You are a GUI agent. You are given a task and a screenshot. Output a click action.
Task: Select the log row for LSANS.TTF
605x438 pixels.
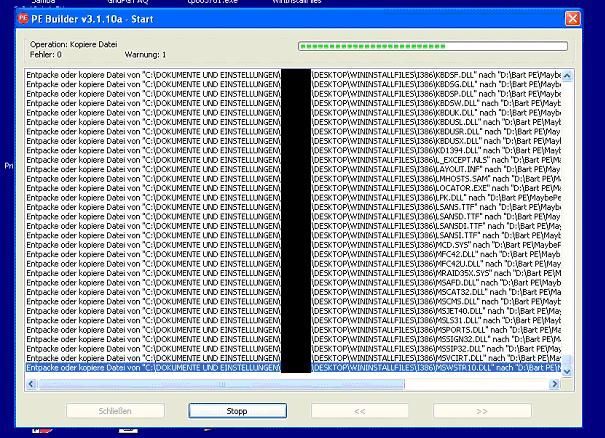[293, 207]
